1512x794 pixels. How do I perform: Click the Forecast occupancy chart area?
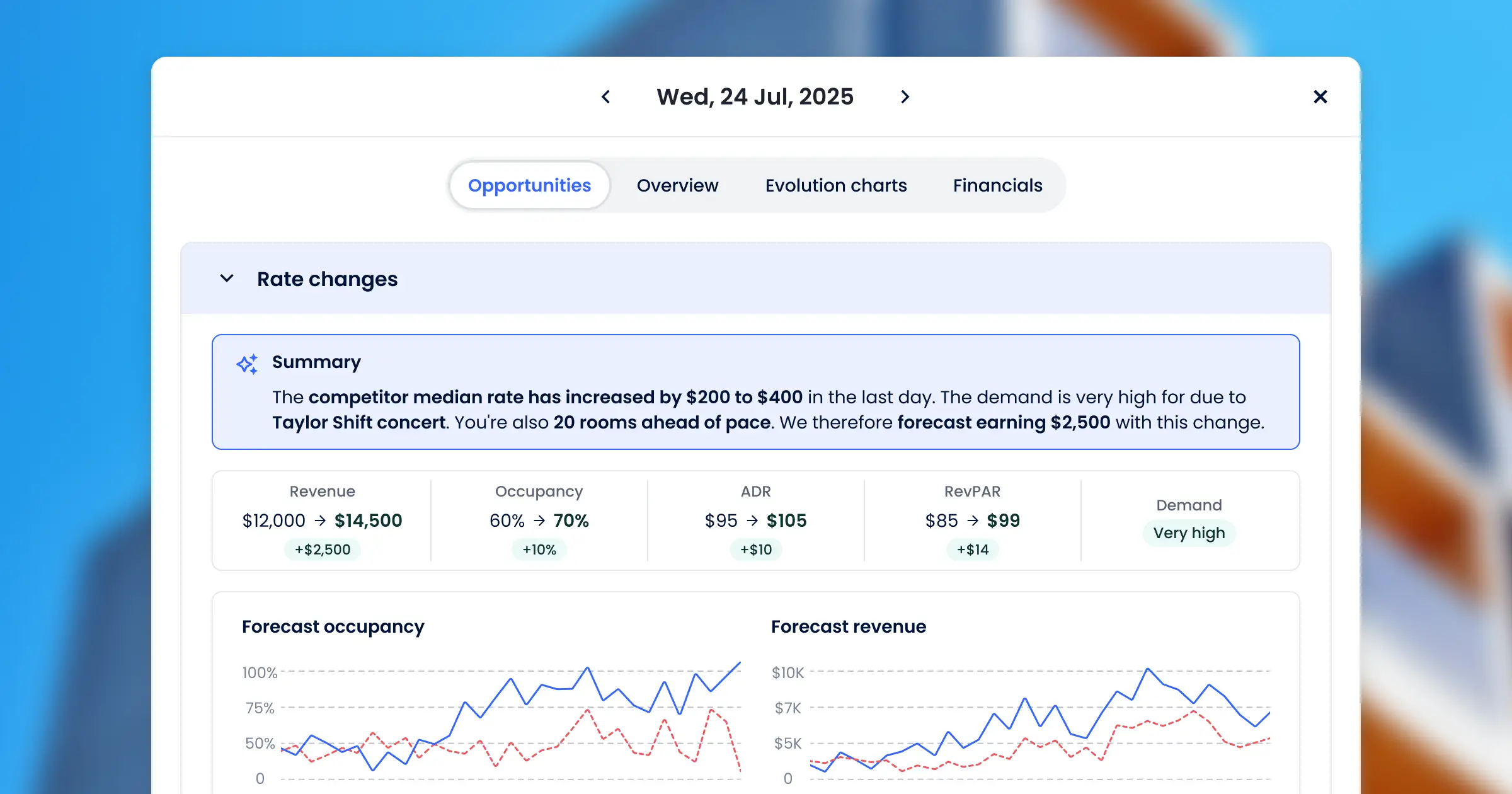[510, 725]
